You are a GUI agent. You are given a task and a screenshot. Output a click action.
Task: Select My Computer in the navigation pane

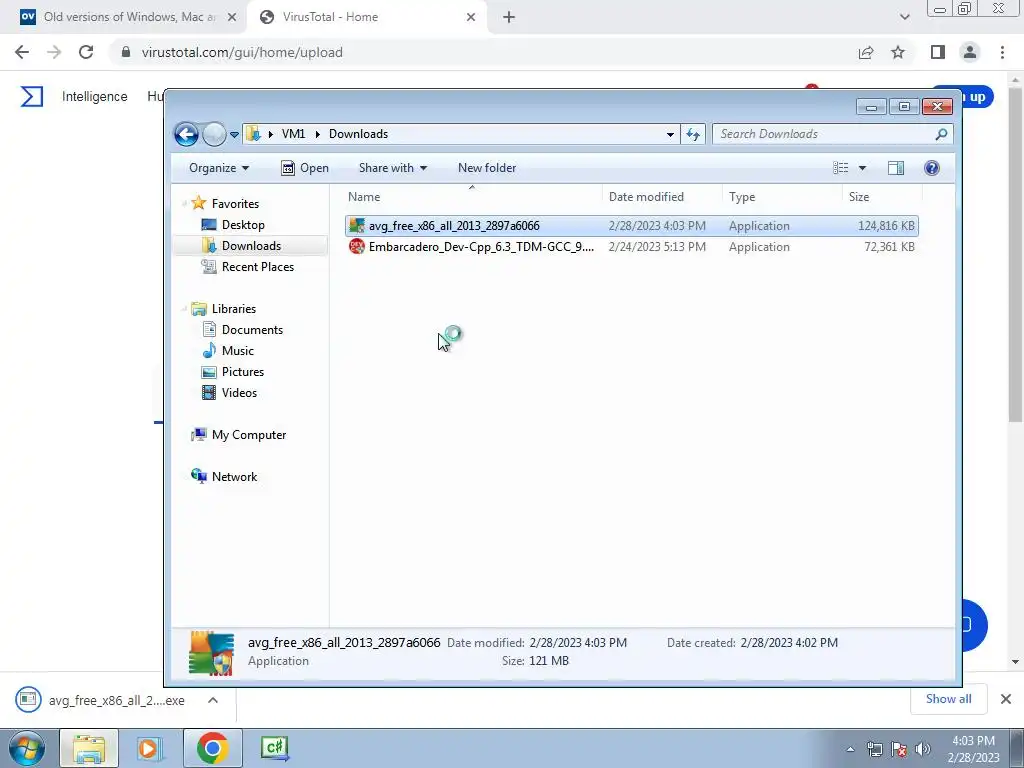pyautogui.click(x=248, y=435)
